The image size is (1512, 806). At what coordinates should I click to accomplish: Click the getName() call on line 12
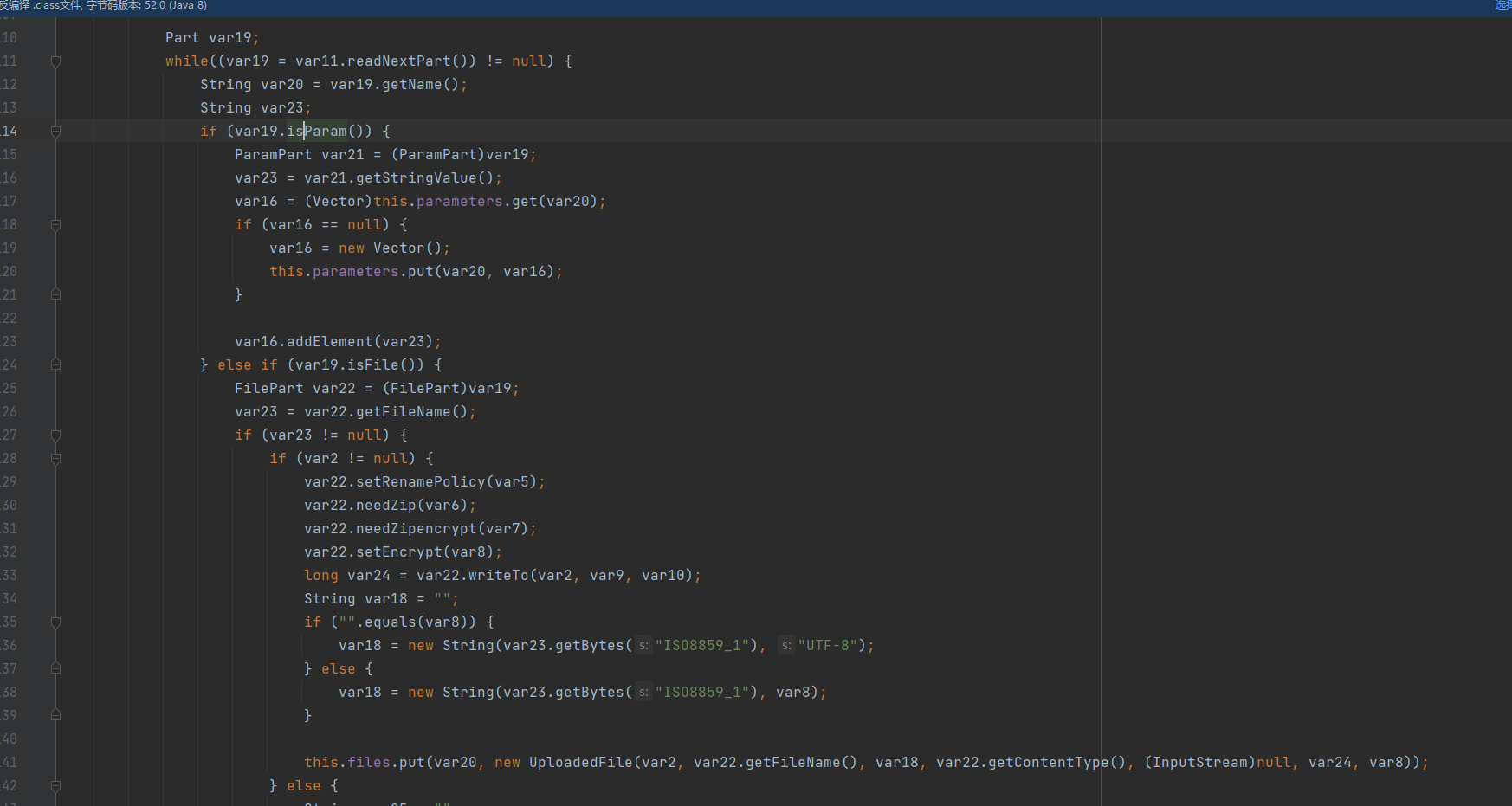click(420, 85)
